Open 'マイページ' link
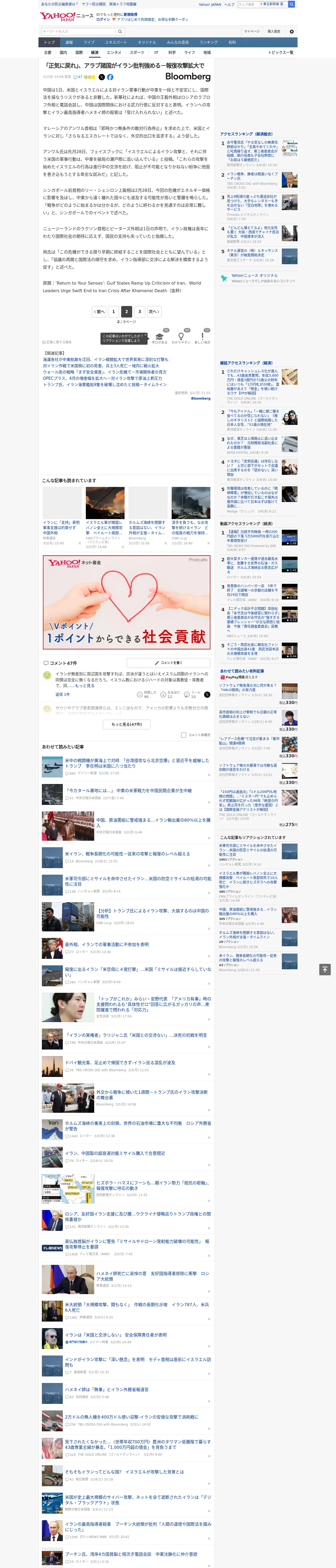336x1568 pixels. pos(252,31)
